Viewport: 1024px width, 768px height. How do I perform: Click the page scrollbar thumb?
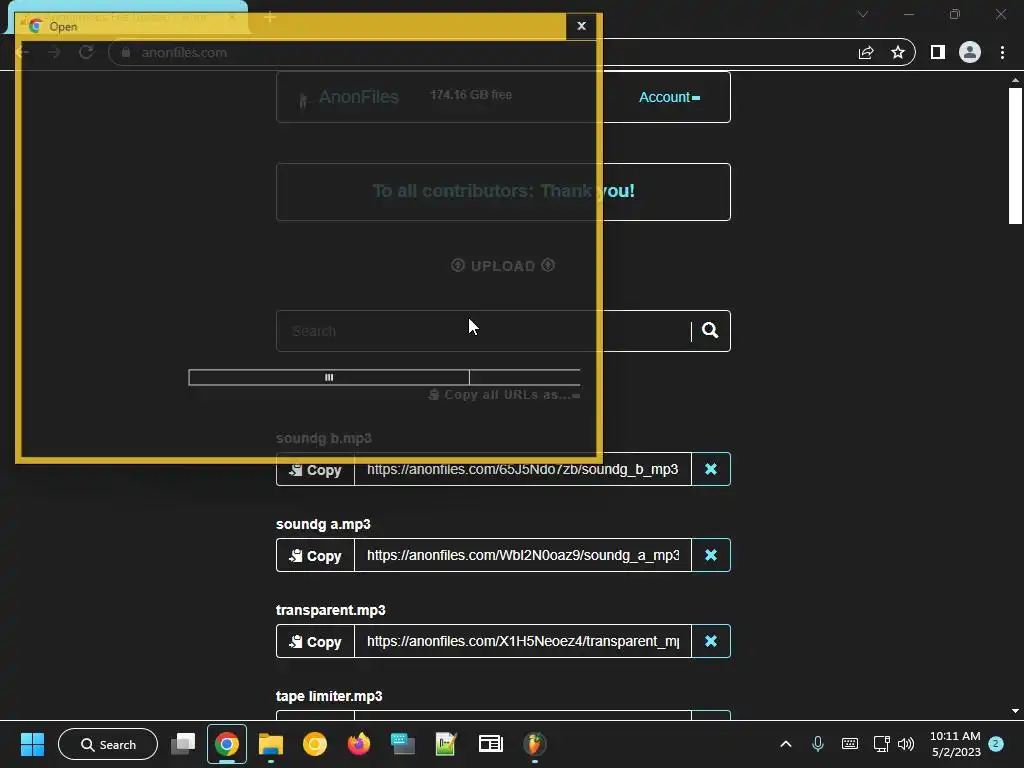(x=1015, y=155)
